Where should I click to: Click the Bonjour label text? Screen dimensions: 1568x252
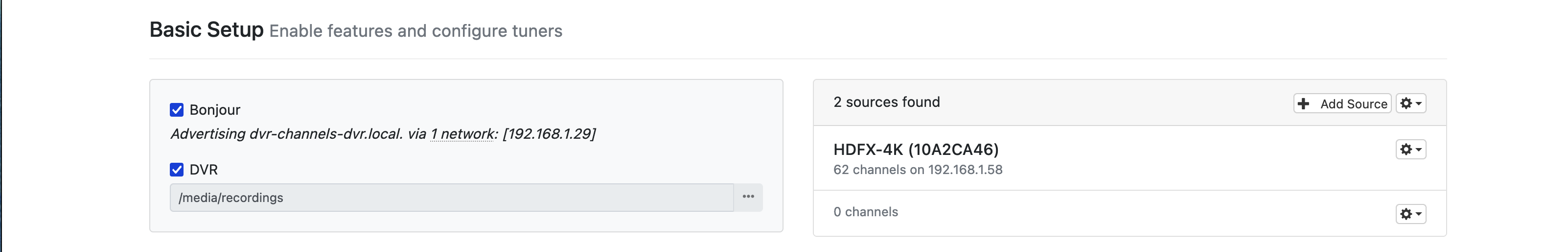pos(215,110)
